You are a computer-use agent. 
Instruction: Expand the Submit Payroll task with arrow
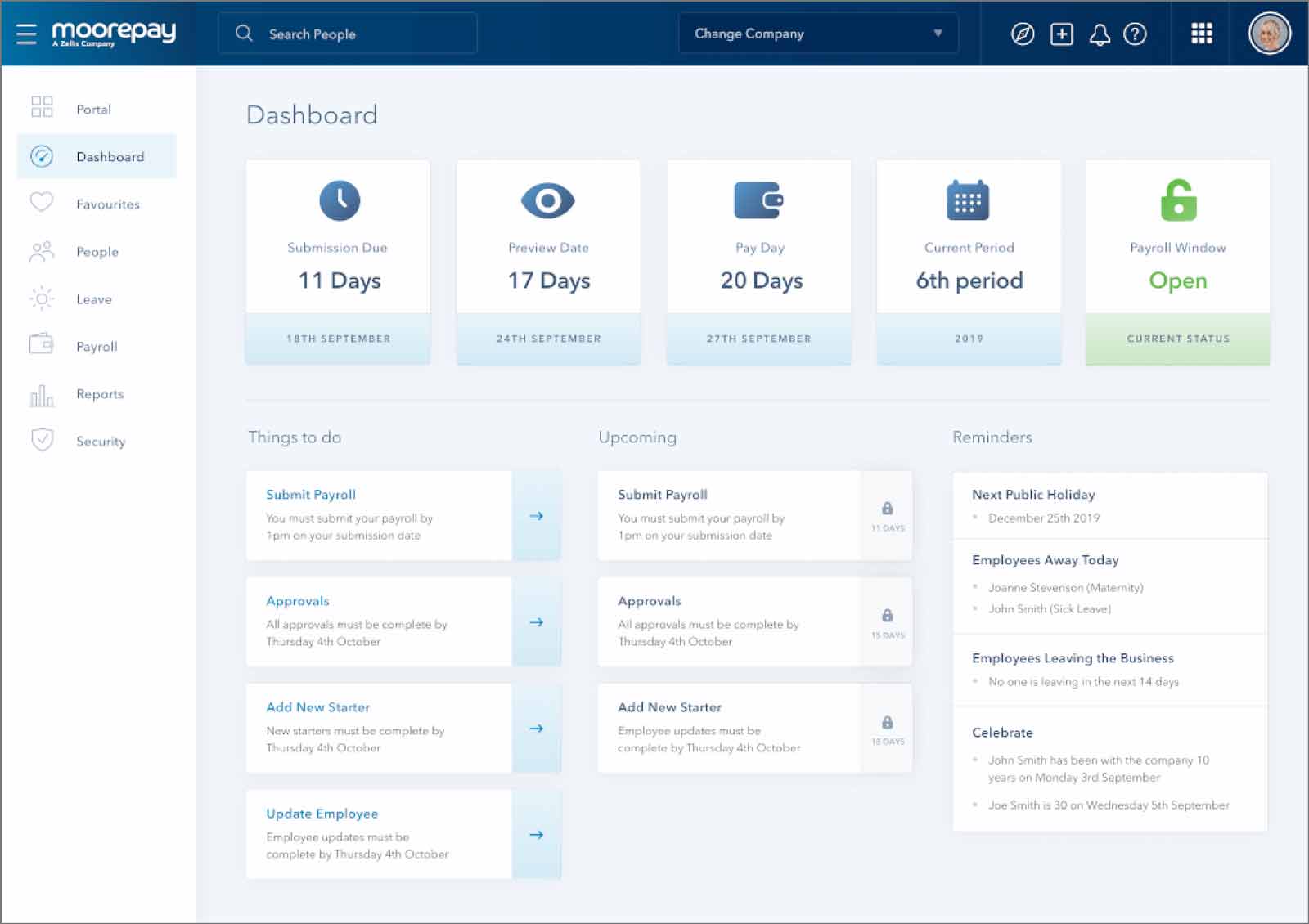[537, 516]
